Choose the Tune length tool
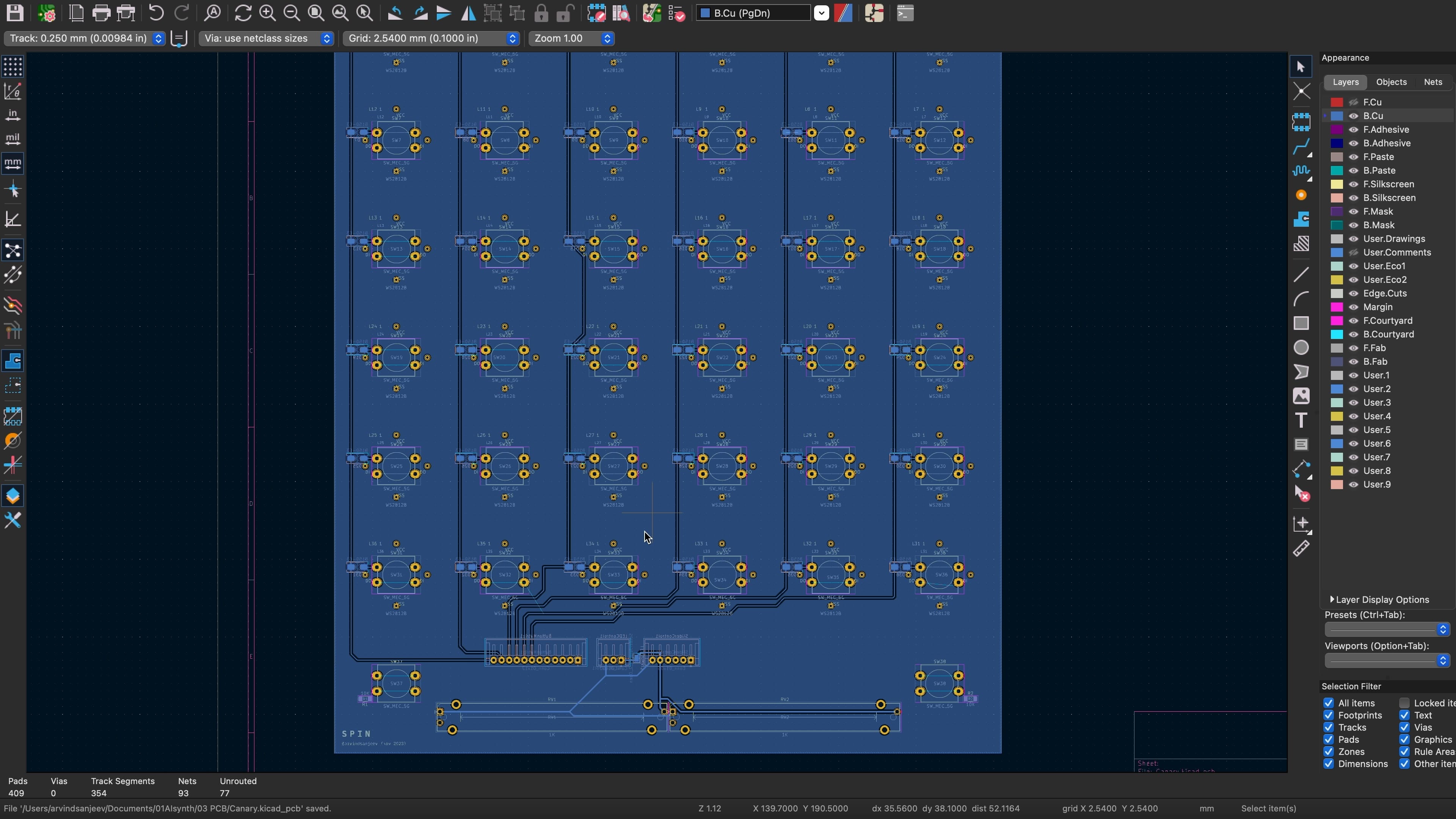Viewport: 1456px width, 819px height. [1301, 171]
